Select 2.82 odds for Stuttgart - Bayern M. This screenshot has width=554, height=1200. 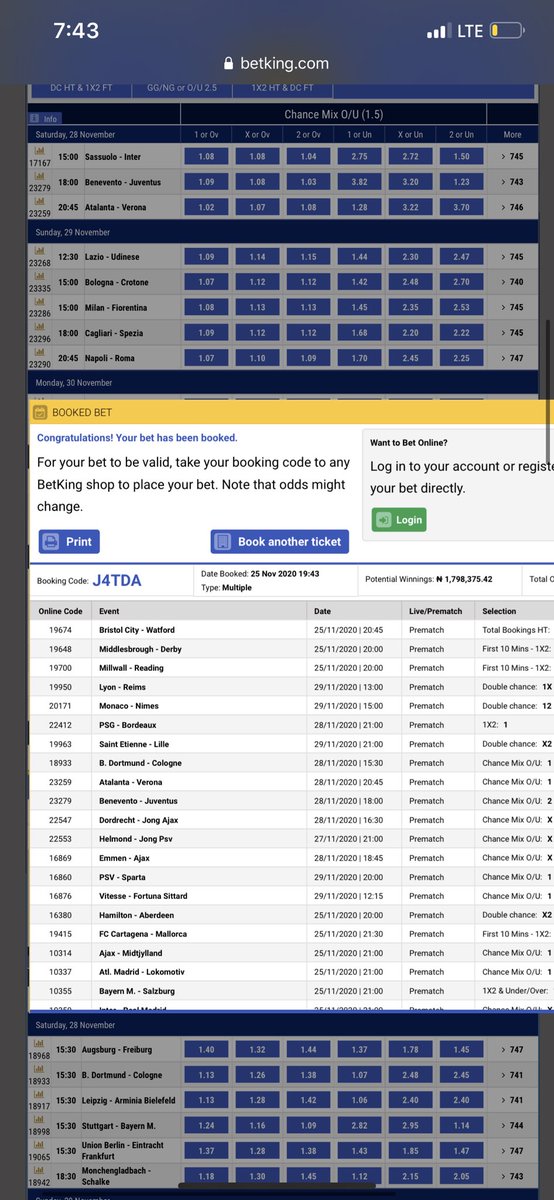pyautogui.click(x=359, y=1124)
